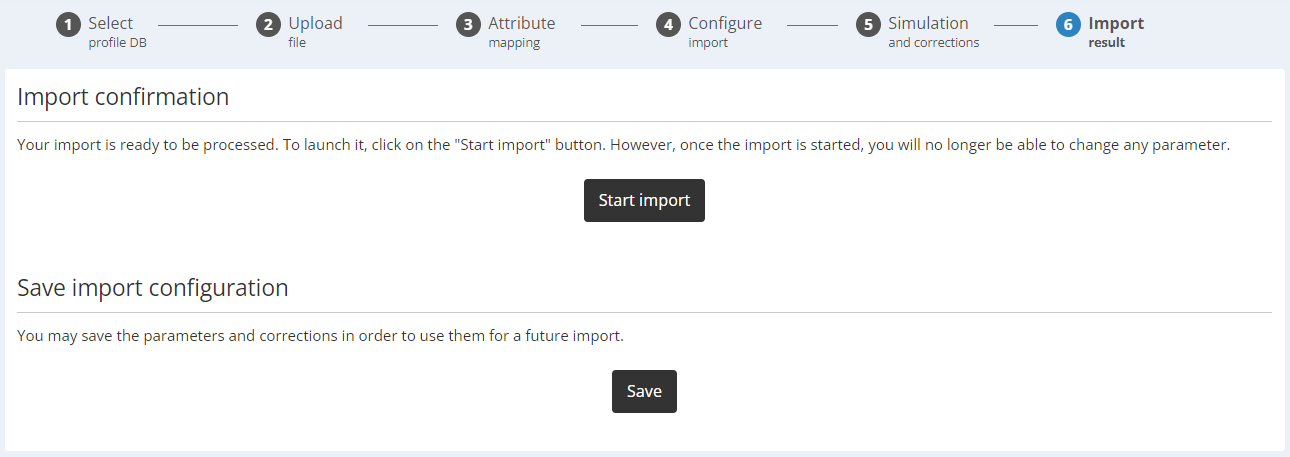Open the Simulation step label
The width and height of the screenshot is (1290, 457).
[928, 23]
